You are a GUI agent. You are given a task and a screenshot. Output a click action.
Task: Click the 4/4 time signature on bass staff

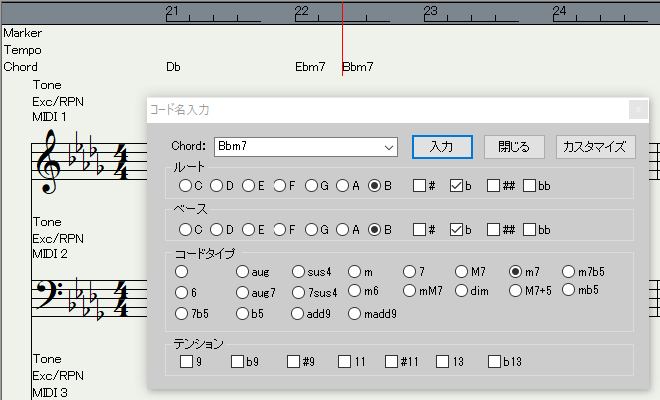tap(121, 298)
